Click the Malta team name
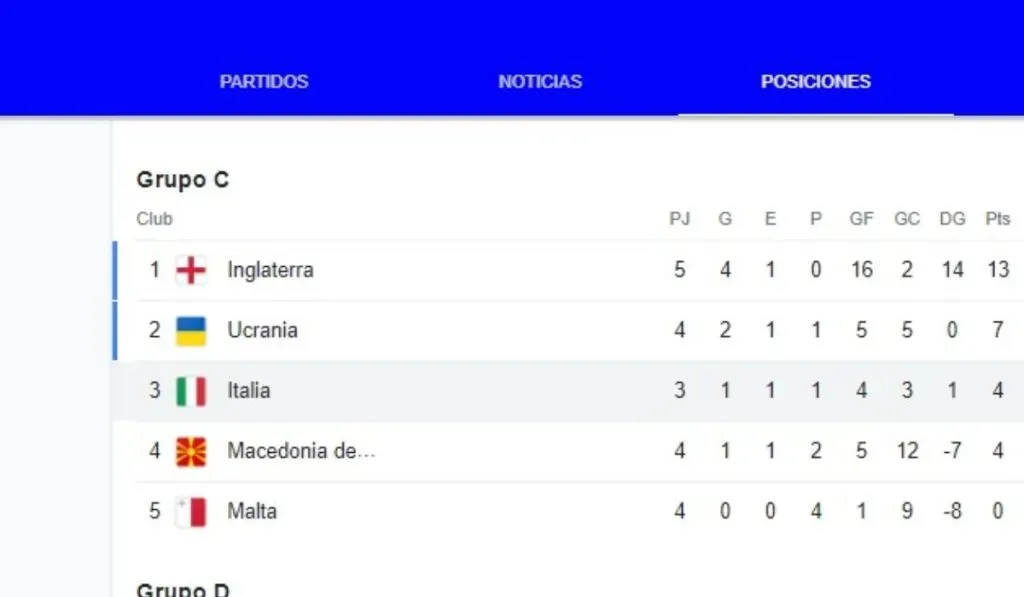The image size is (1024, 597). coord(252,512)
